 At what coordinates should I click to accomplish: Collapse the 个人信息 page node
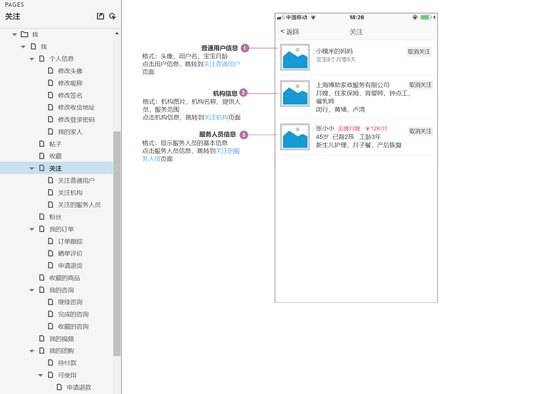[32, 59]
